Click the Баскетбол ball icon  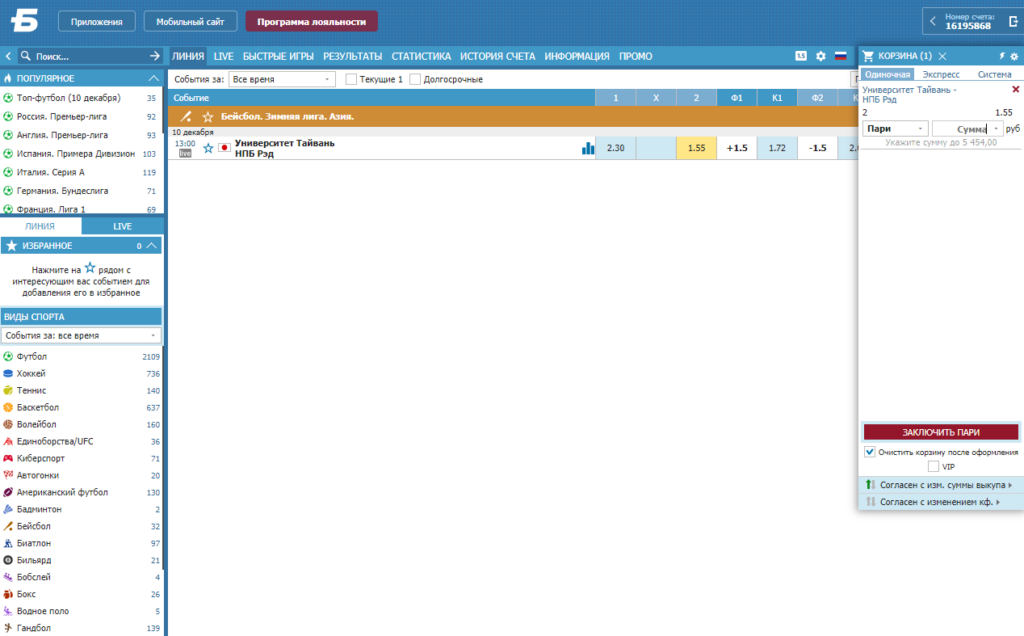8,407
